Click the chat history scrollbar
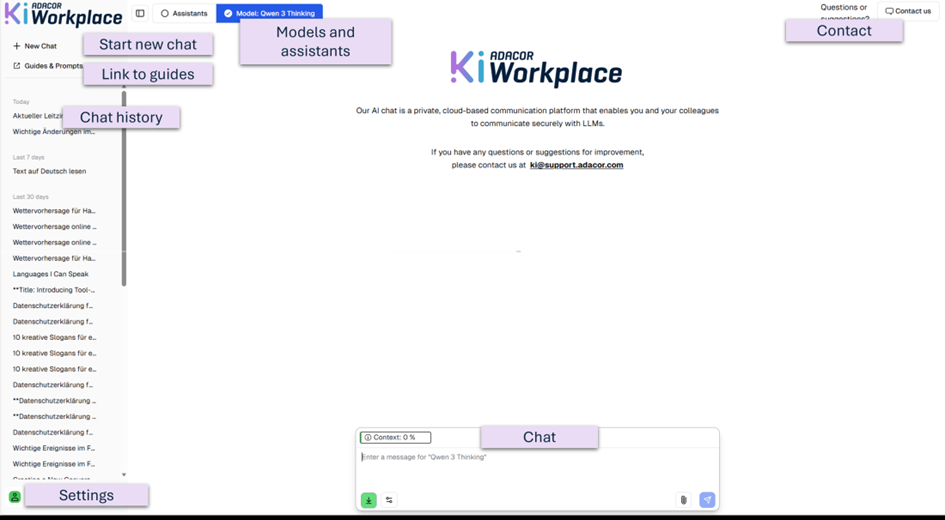945x520 pixels. pos(124,188)
